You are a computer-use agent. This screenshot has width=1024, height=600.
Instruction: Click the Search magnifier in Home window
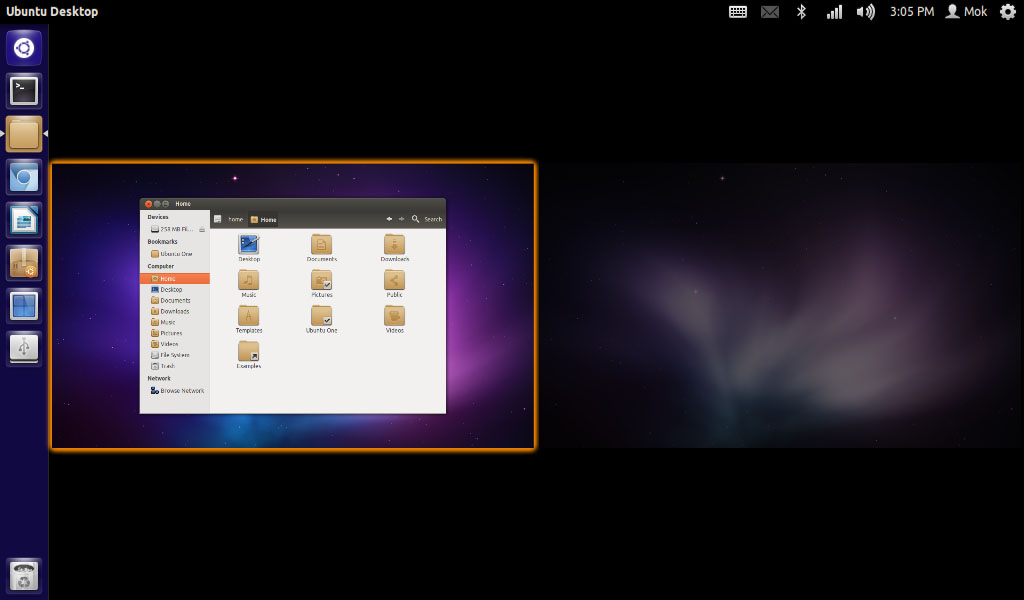tap(415, 219)
